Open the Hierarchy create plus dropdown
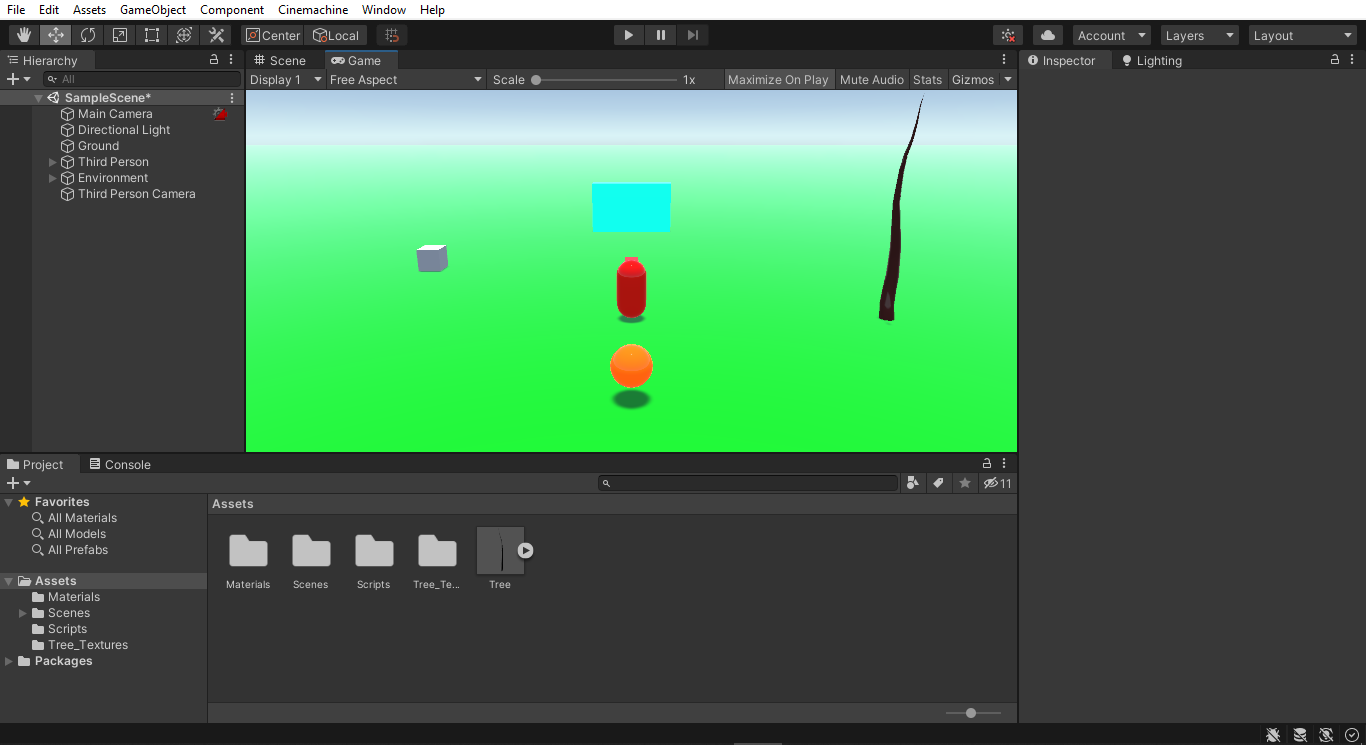Viewport: 1366px width, 745px height. 18,79
